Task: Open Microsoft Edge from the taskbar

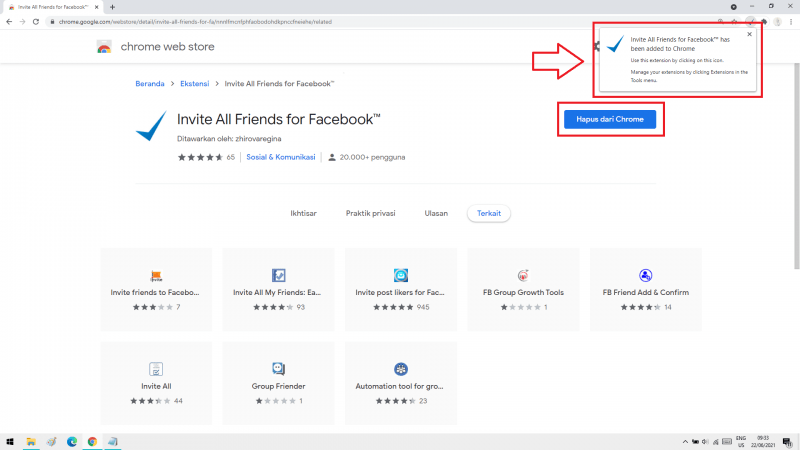Action: [x=72, y=442]
